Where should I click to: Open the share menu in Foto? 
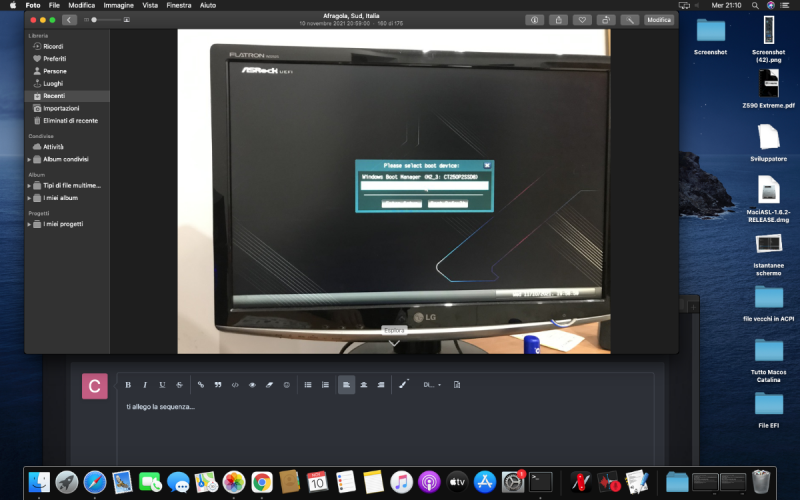tap(558, 20)
